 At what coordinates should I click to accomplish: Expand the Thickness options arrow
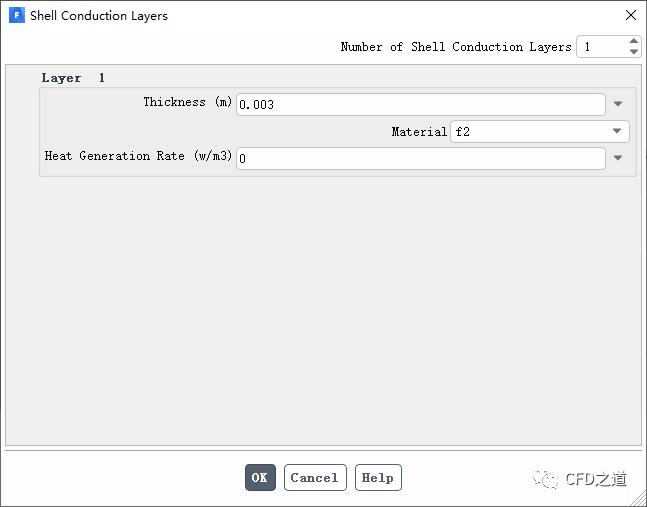[x=618, y=104]
